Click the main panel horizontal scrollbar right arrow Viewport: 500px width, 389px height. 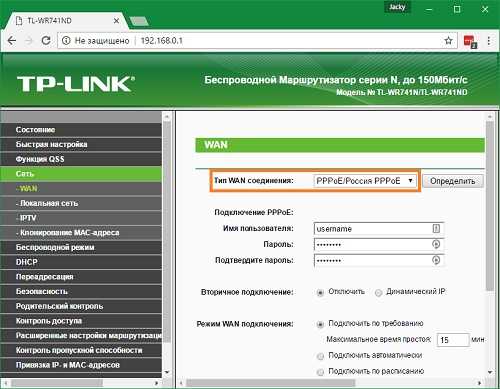pos(479,383)
